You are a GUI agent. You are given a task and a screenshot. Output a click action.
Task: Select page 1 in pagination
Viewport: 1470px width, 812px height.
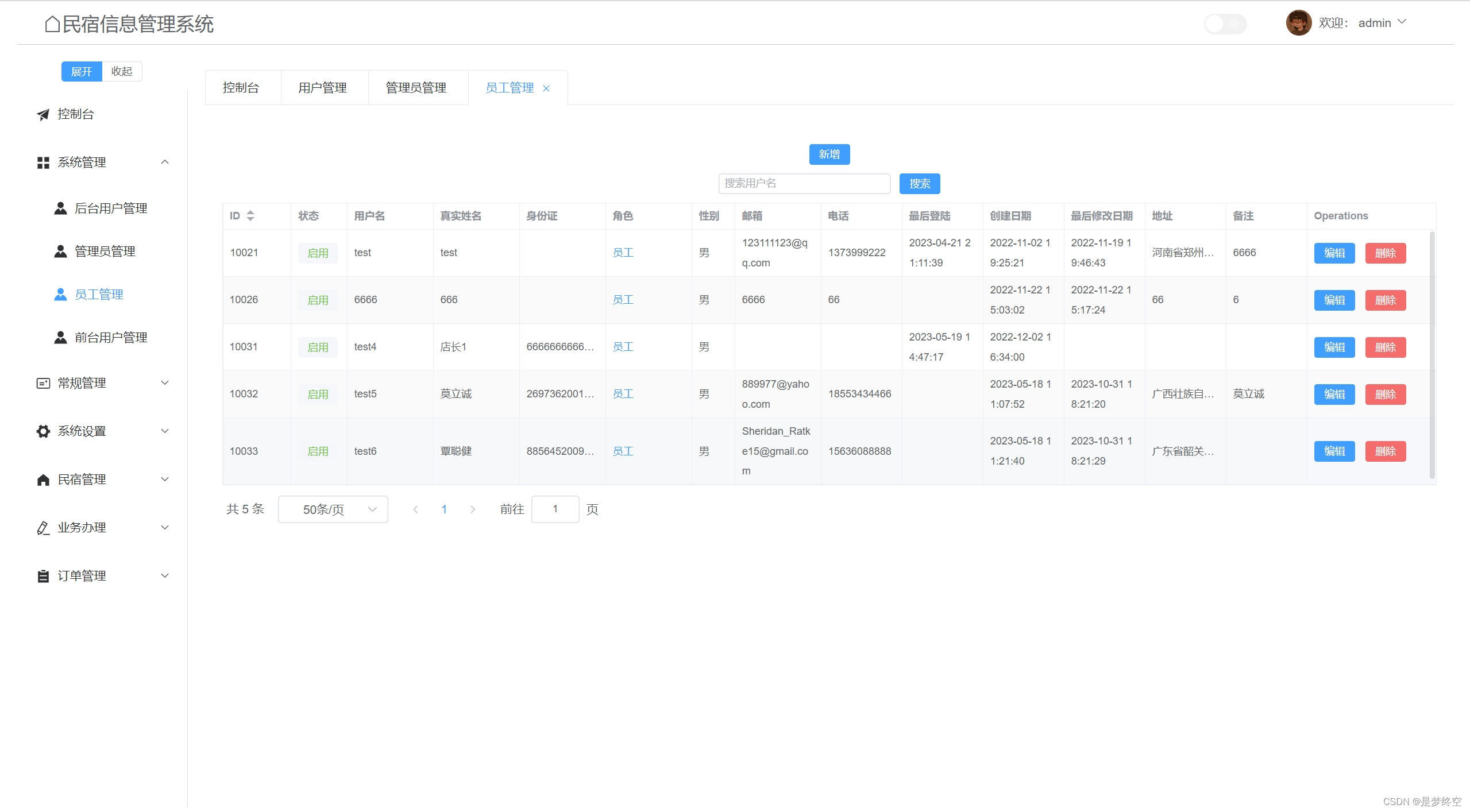(x=444, y=509)
